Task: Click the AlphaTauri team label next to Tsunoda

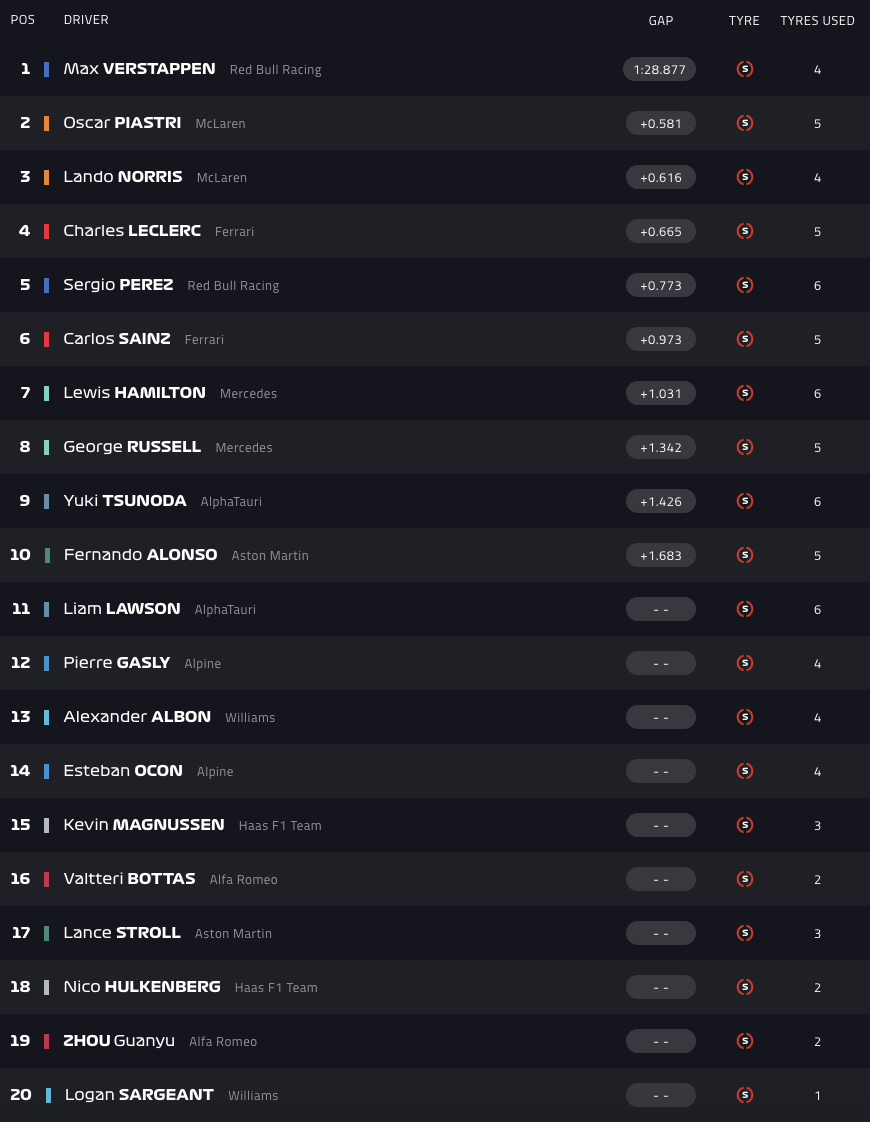Action: [231, 502]
